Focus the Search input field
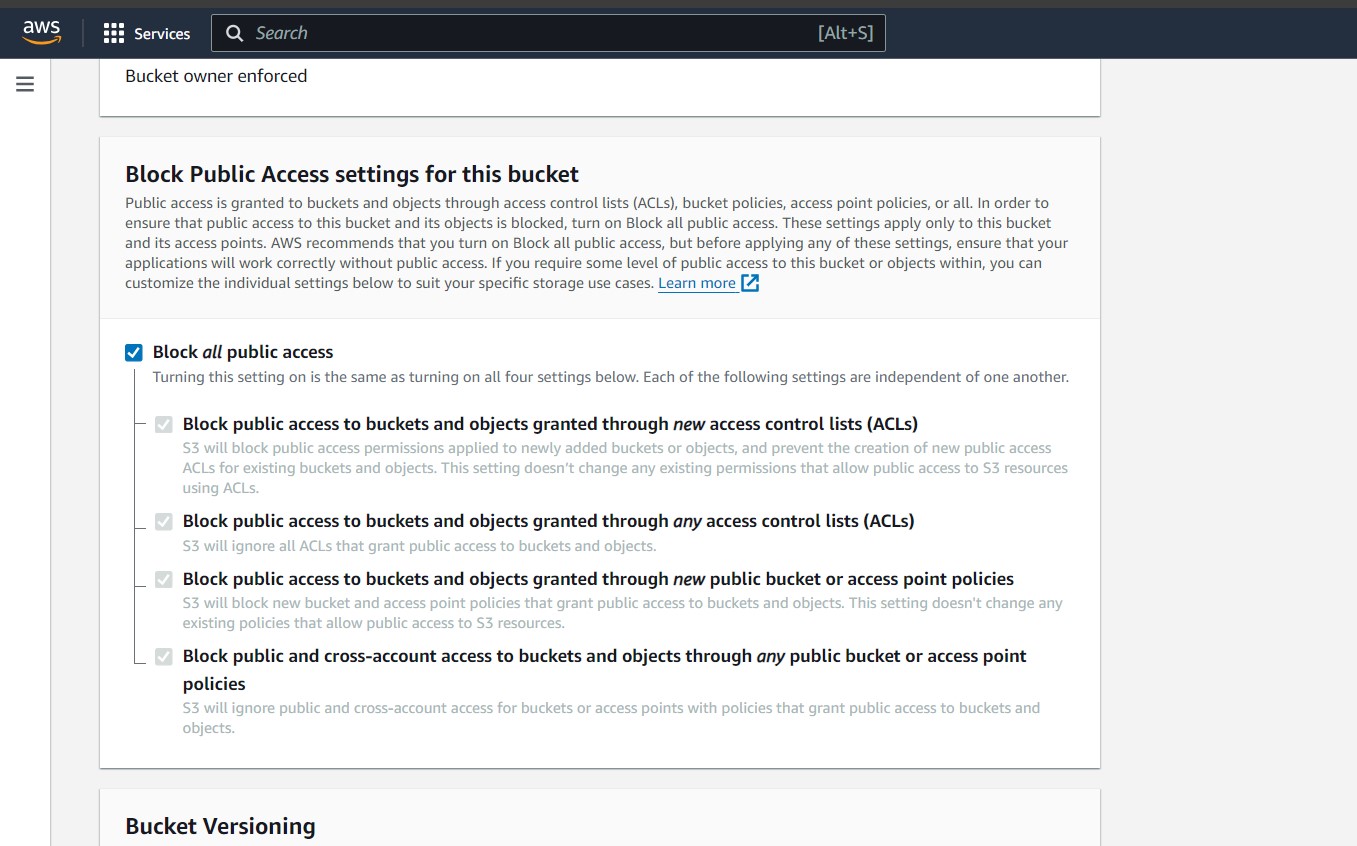 click(x=548, y=33)
